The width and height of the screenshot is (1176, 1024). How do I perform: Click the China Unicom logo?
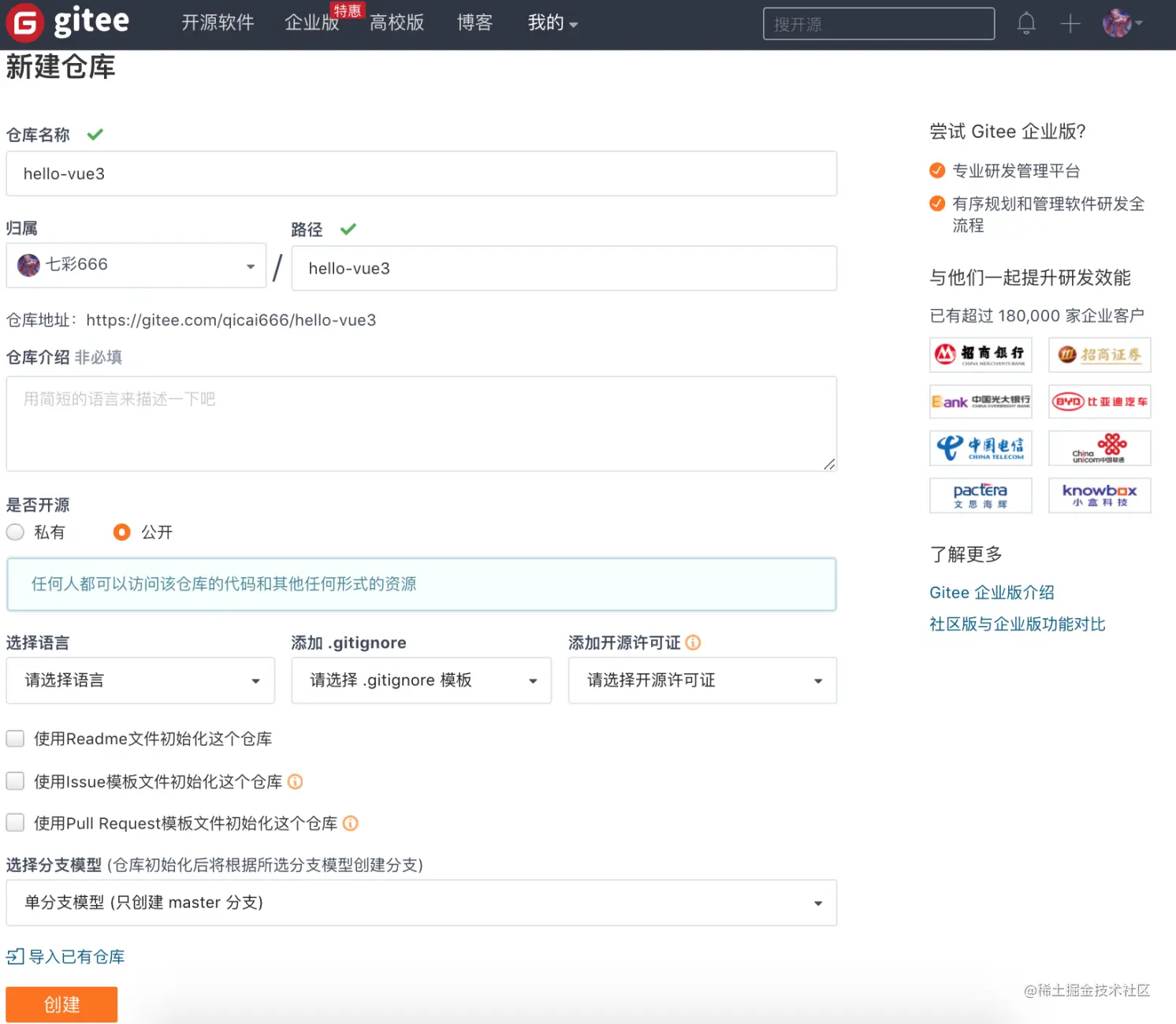1100,449
